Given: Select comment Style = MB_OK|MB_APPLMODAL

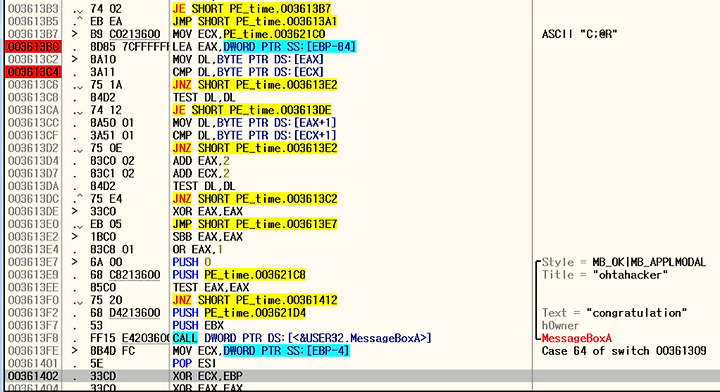Looking at the screenshot, I should tap(624, 262).
